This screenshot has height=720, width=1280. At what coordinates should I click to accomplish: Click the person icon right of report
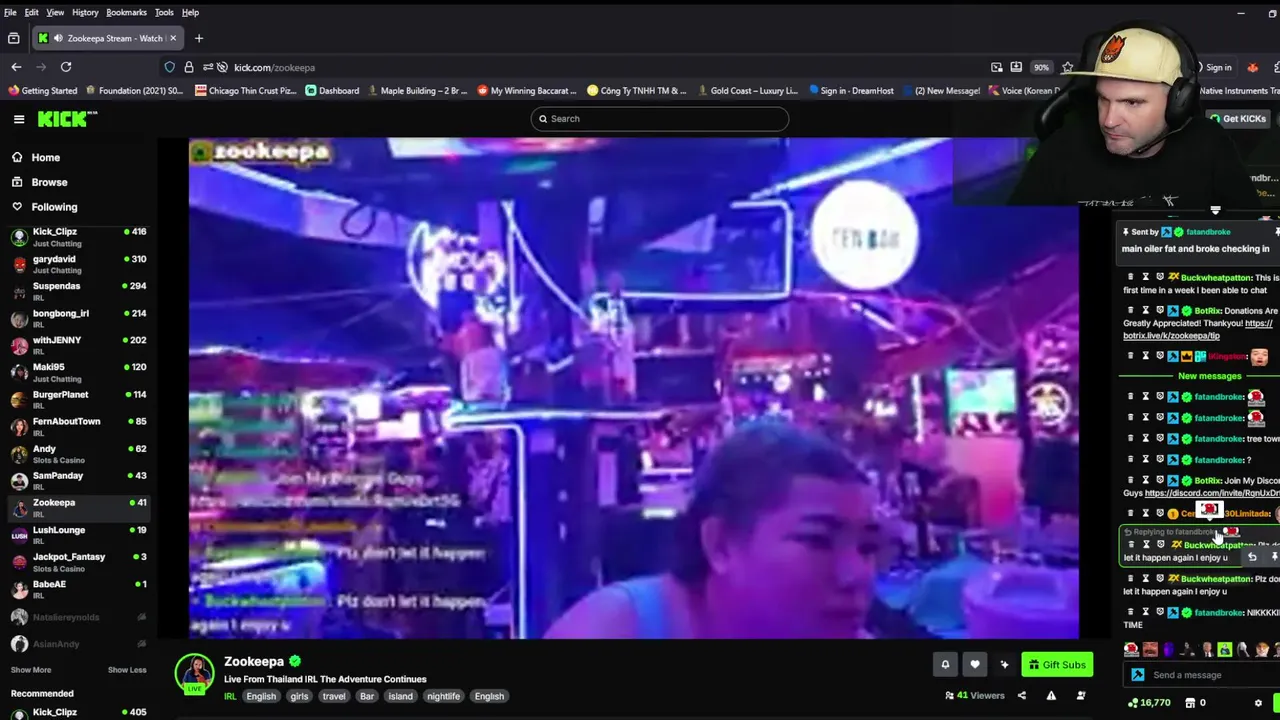(x=1081, y=696)
